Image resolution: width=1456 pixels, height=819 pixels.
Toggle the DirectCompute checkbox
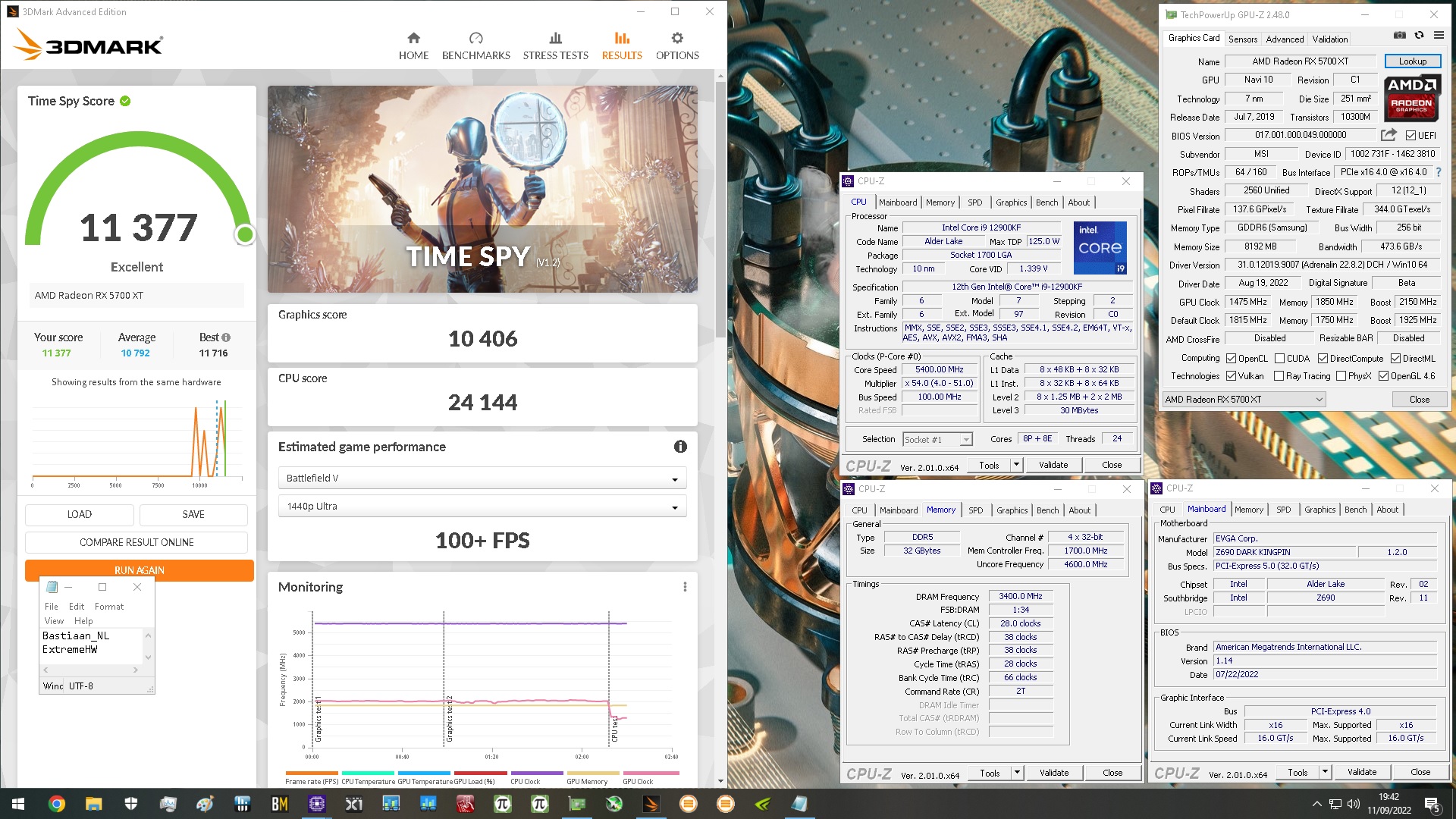point(1323,359)
